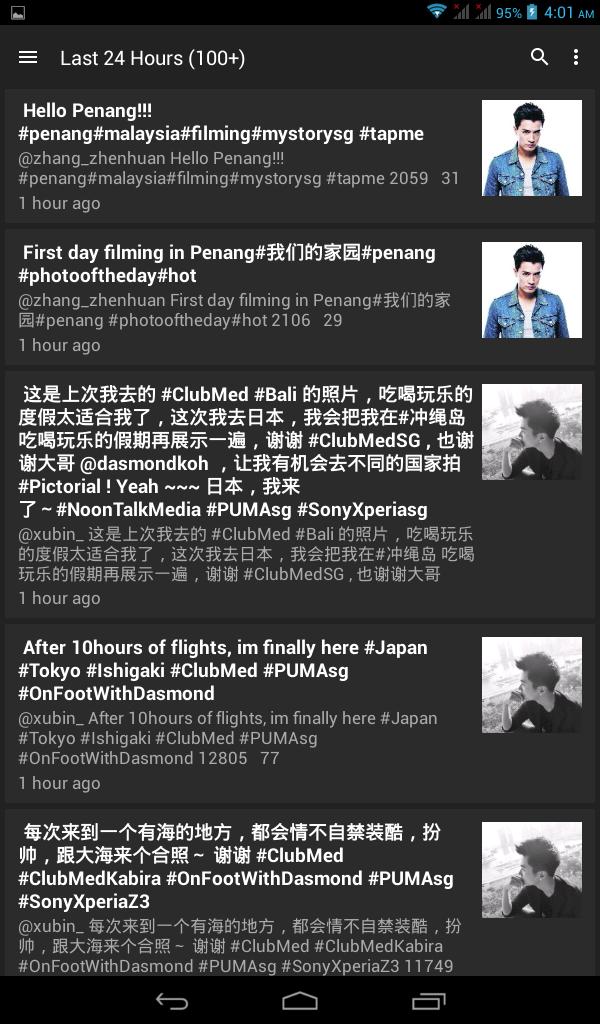Open the three-dot overflow menu

tap(576, 57)
